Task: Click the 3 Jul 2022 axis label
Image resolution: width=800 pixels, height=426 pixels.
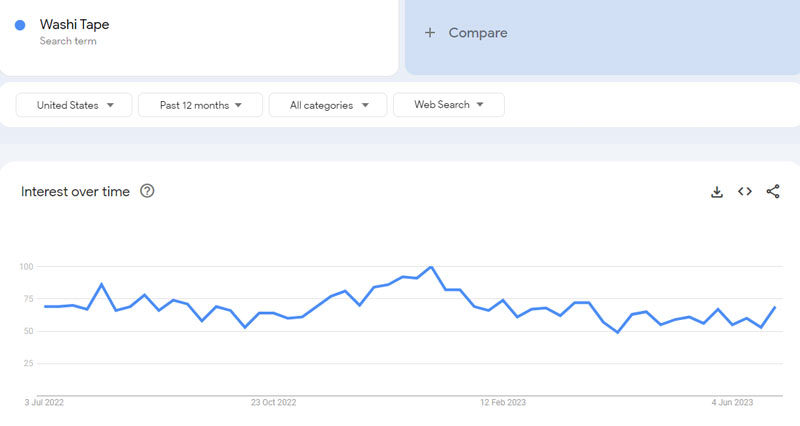Action: [46, 403]
